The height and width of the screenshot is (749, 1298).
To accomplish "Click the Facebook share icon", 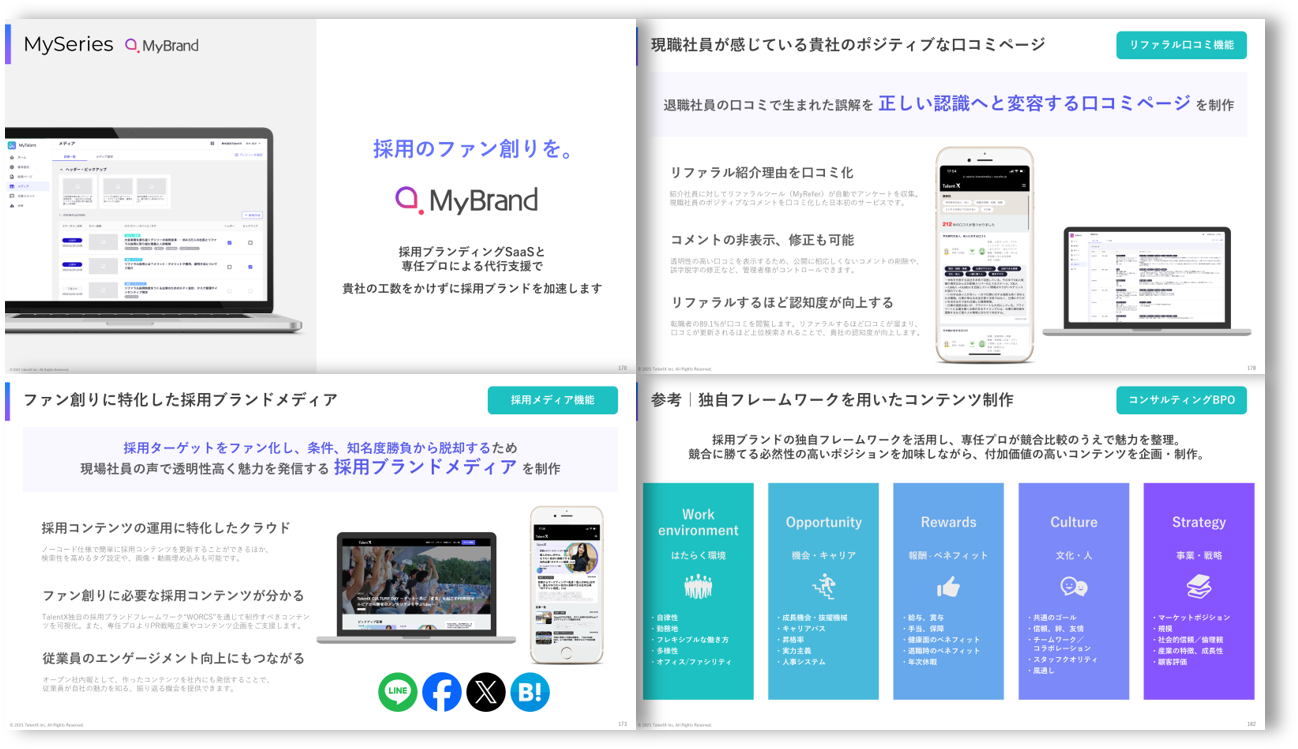I will point(442,692).
